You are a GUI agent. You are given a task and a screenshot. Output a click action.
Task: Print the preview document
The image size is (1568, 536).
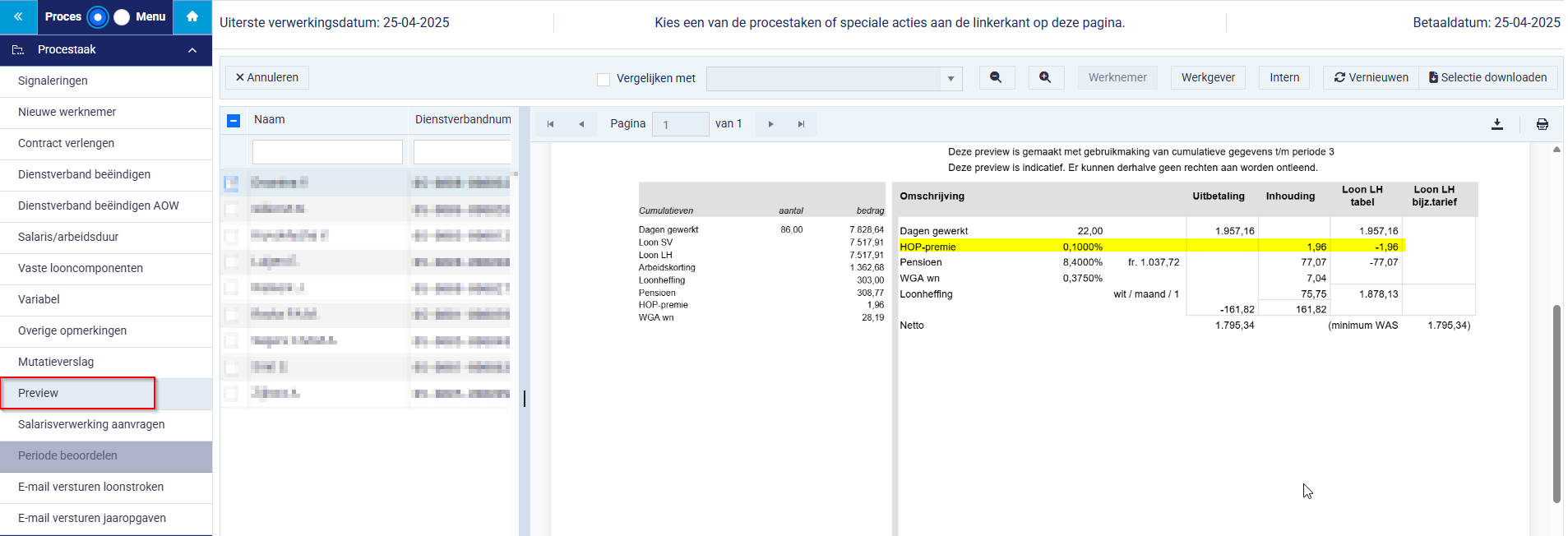(1543, 124)
